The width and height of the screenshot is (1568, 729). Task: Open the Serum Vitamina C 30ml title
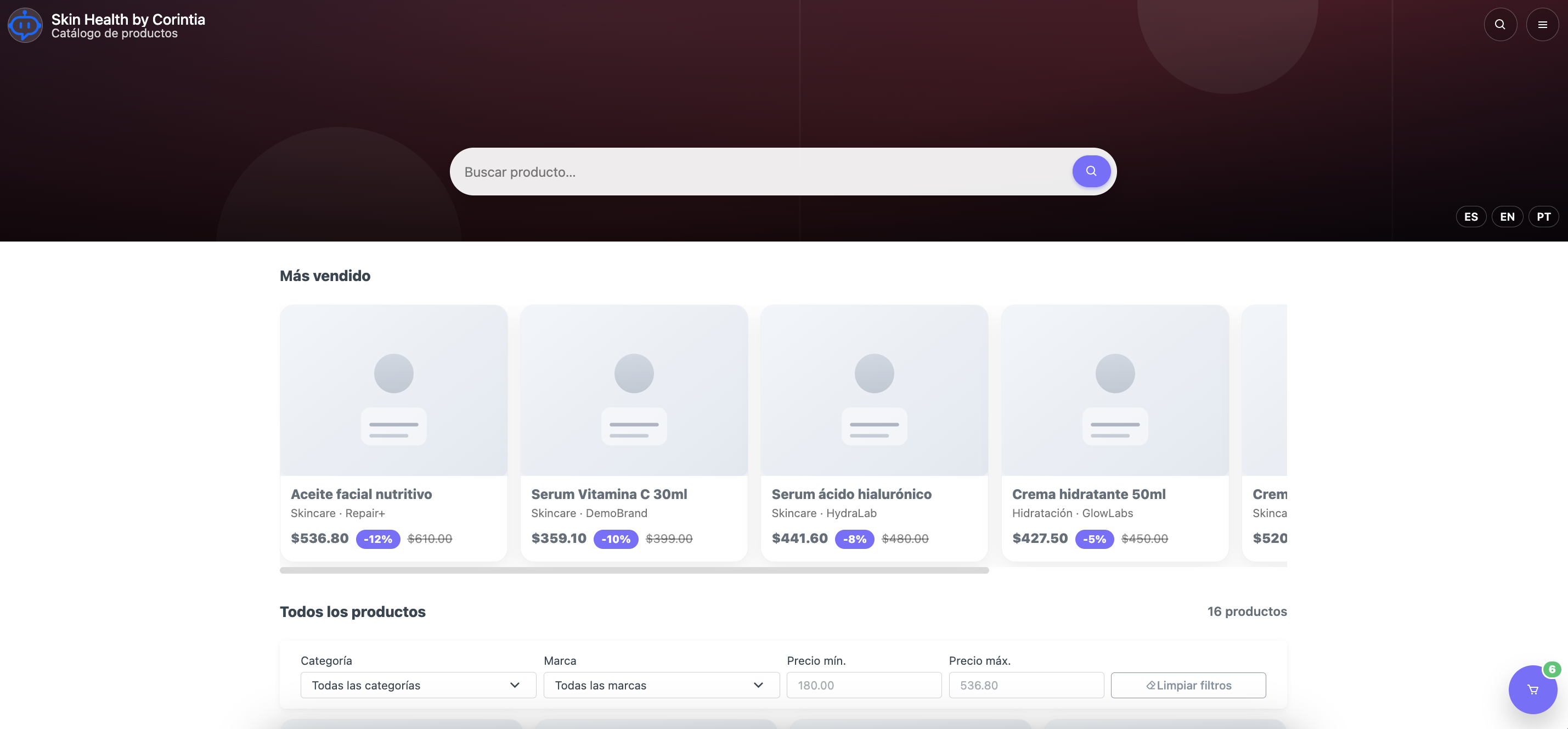608,495
